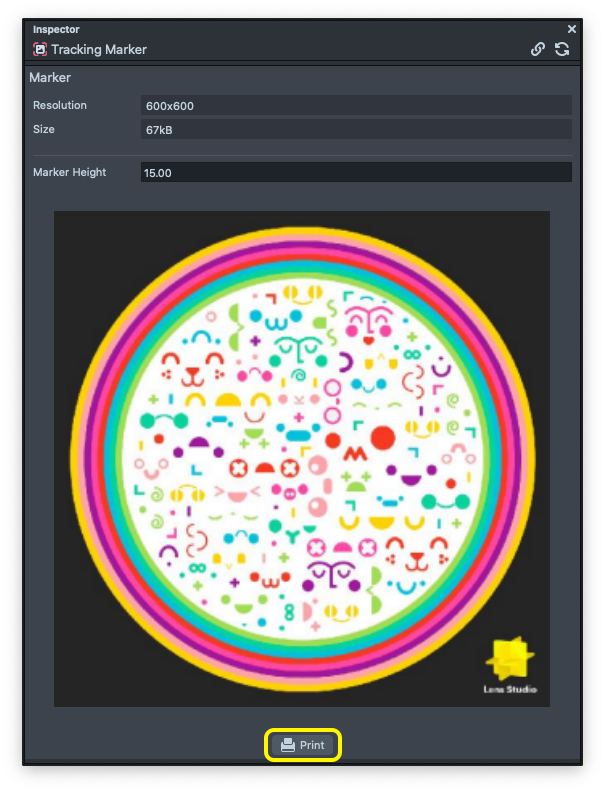
Task: Click the Tracking Marker title text
Action: 99,50
